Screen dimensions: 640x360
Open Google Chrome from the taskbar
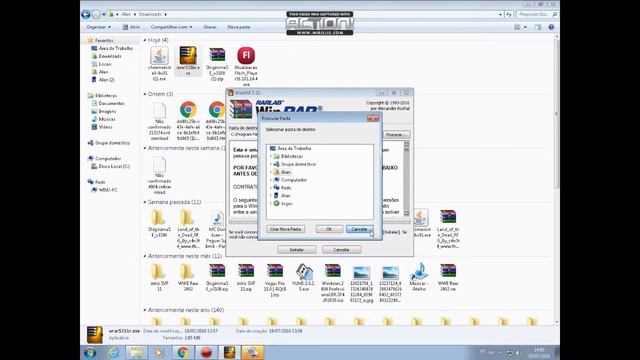coord(183,353)
